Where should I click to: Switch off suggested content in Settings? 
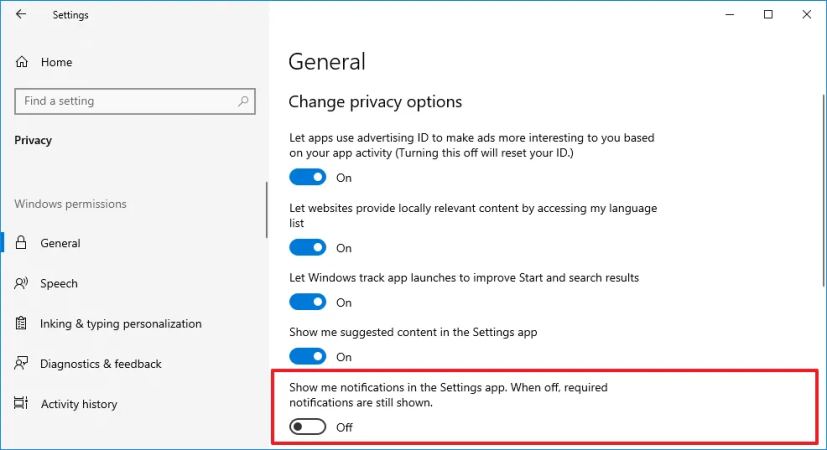click(307, 357)
